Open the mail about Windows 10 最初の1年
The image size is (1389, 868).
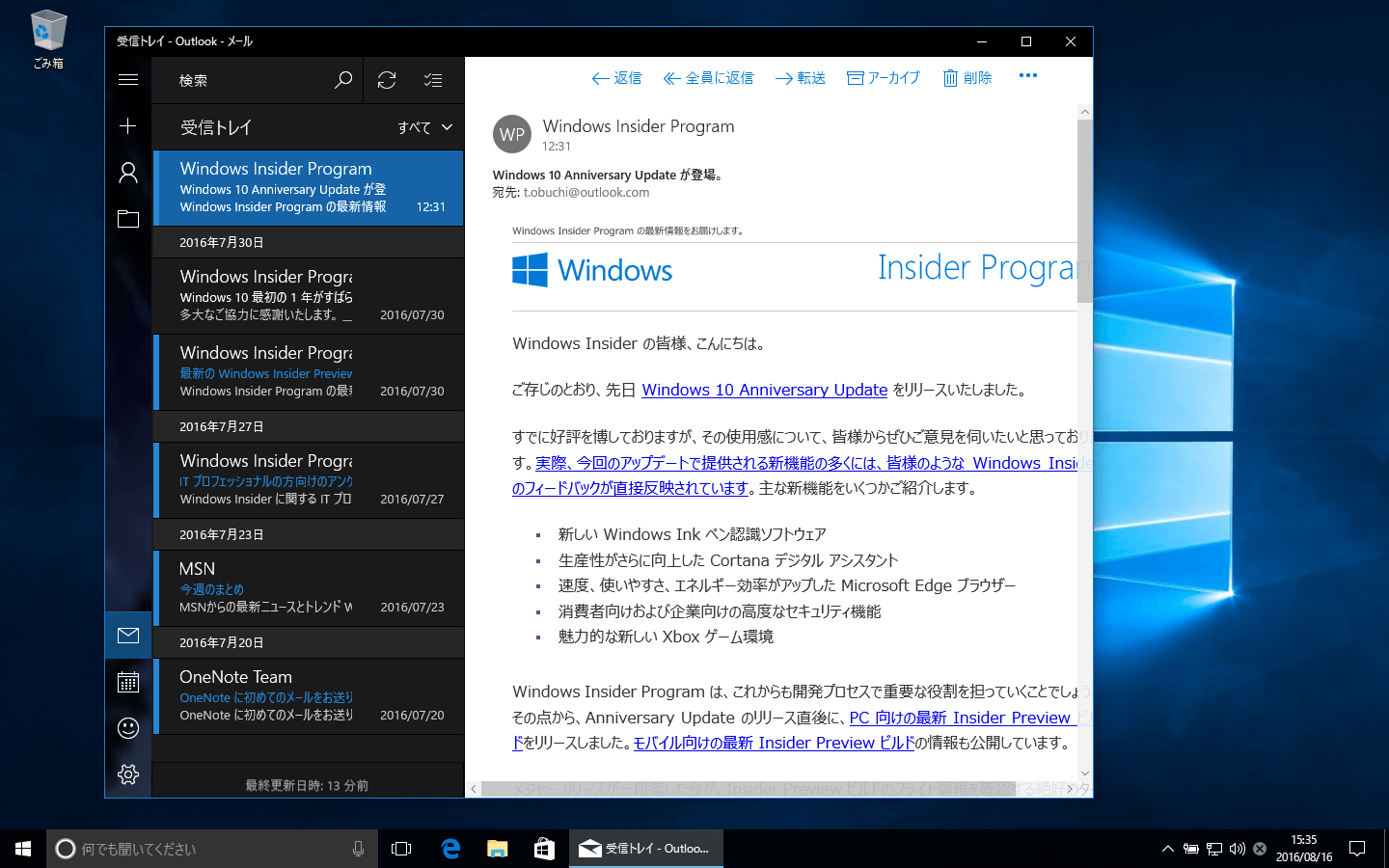[x=309, y=296]
